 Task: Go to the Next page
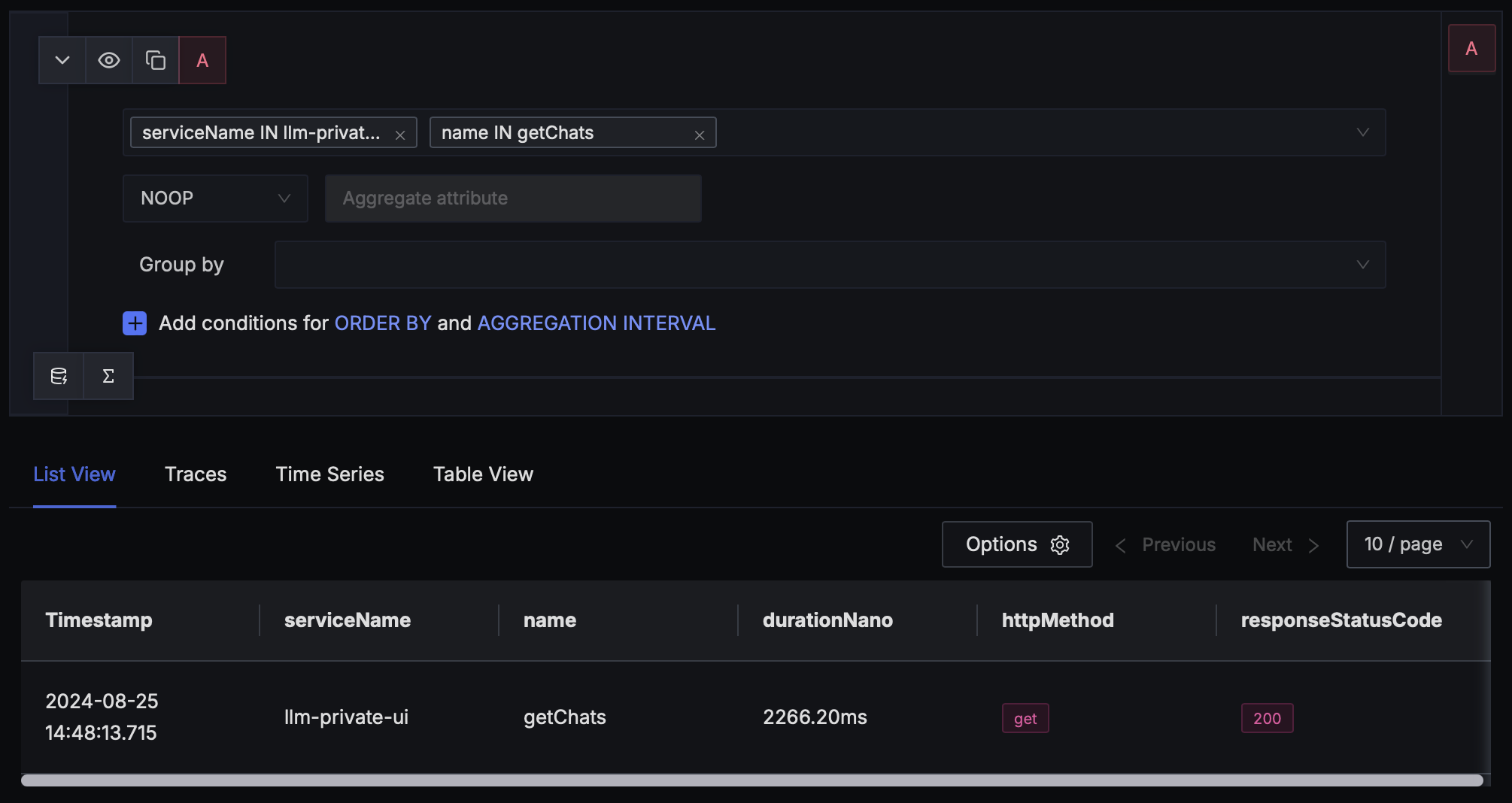pyautogui.click(x=1286, y=545)
